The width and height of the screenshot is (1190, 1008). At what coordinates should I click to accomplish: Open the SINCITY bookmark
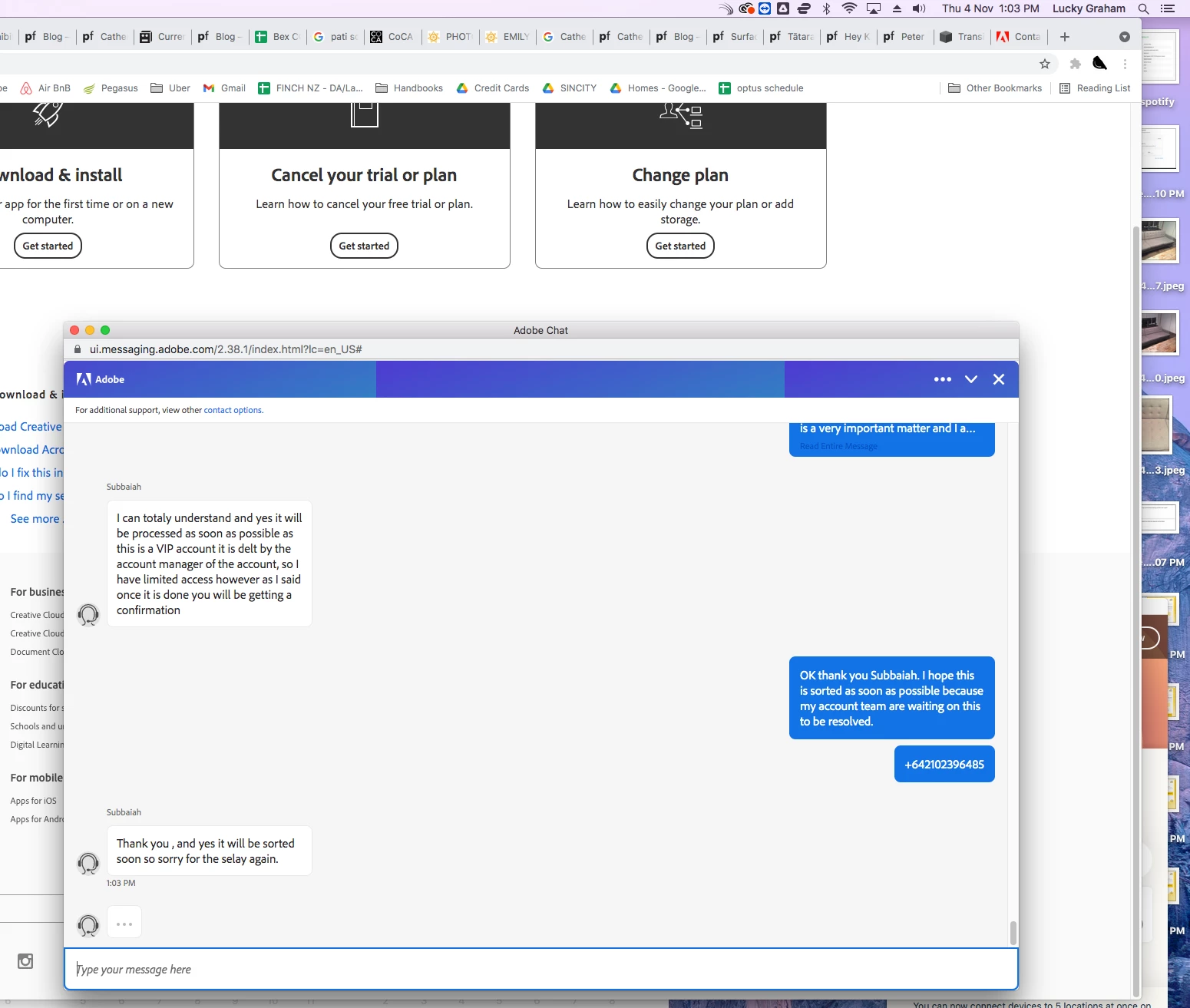pos(570,88)
